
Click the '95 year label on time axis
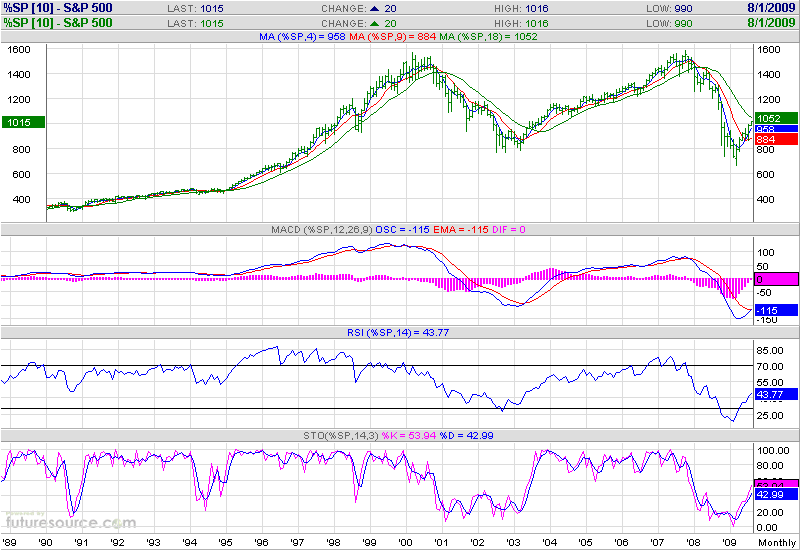click(225, 542)
